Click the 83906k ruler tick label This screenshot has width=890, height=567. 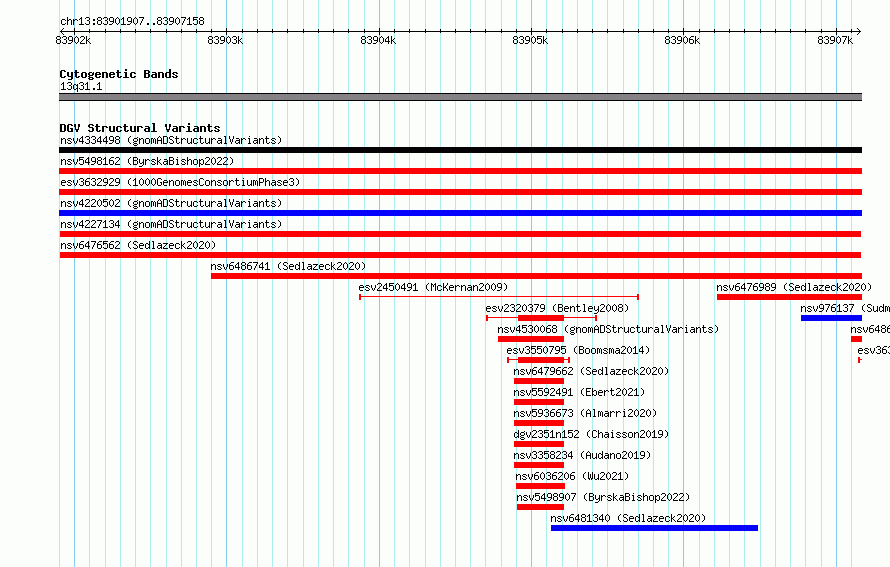[x=682, y=40]
